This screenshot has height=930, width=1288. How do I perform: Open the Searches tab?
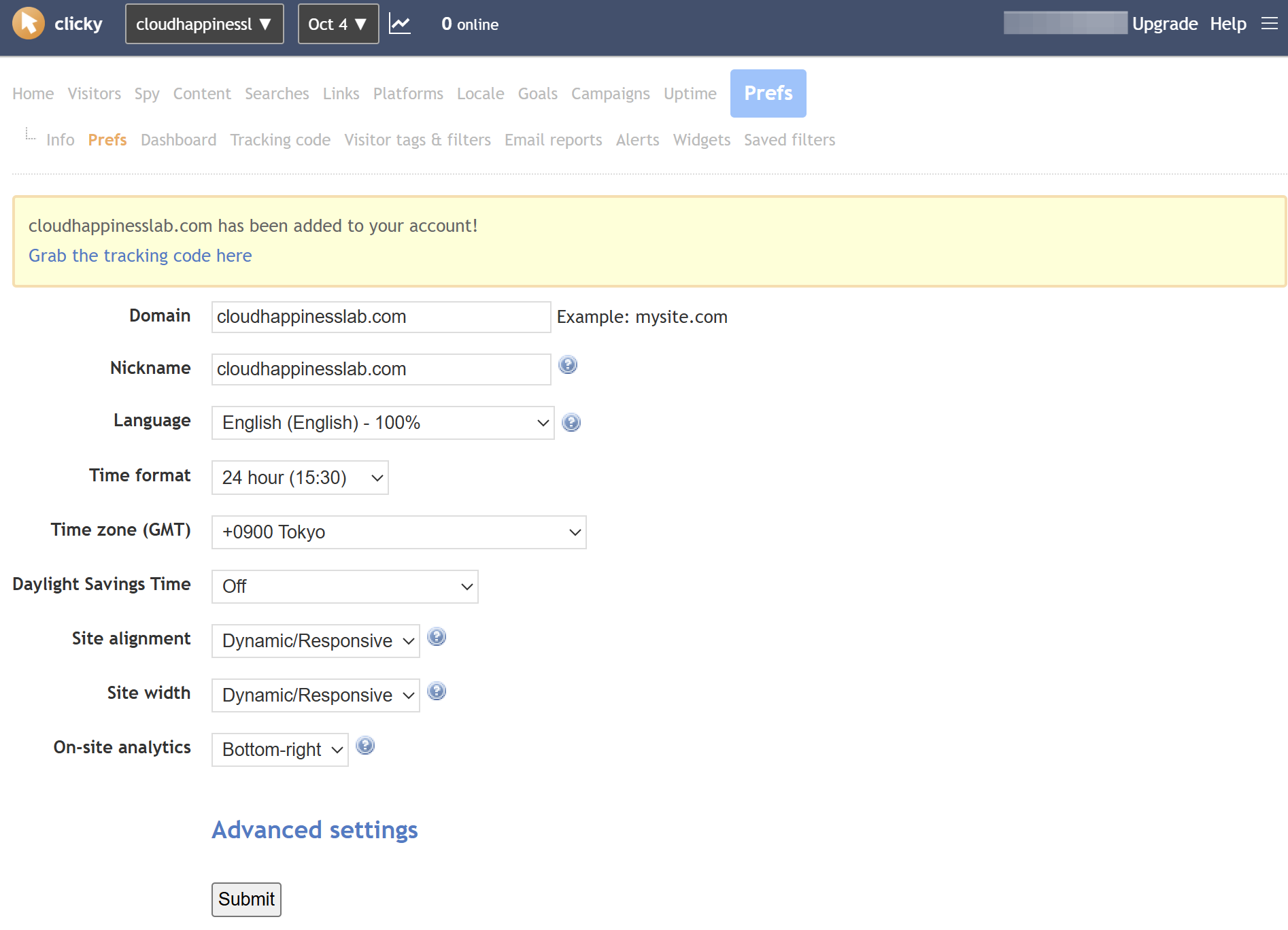click(x=277, y=94)
